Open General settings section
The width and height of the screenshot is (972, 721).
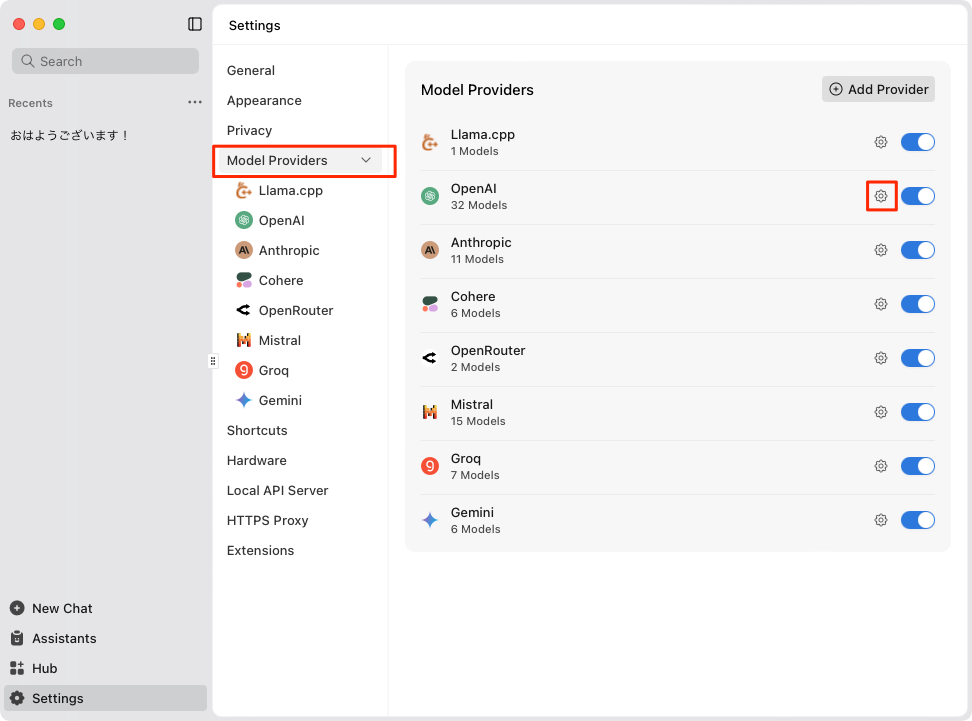pos(250,70)
